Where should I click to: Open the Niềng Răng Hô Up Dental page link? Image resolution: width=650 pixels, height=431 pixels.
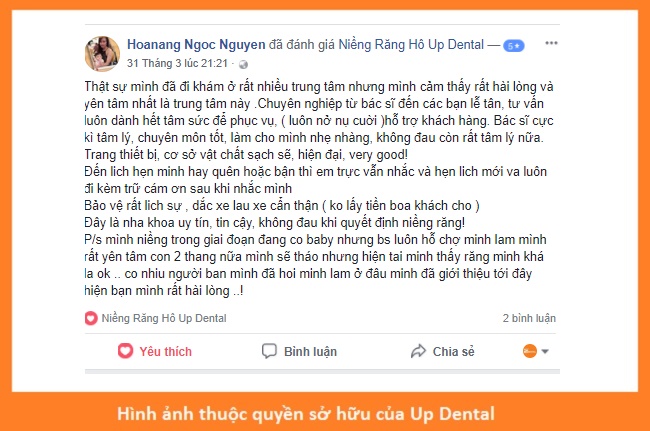pyautogui.click(x=411, y=45)
